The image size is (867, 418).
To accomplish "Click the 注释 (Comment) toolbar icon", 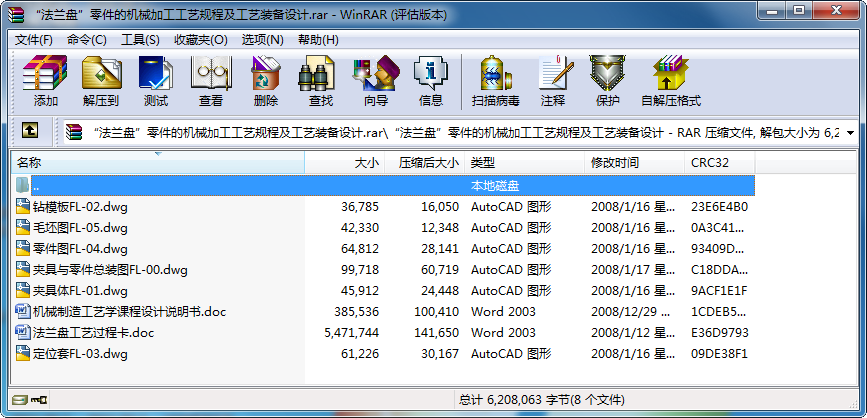I will [x=555, y=73].
